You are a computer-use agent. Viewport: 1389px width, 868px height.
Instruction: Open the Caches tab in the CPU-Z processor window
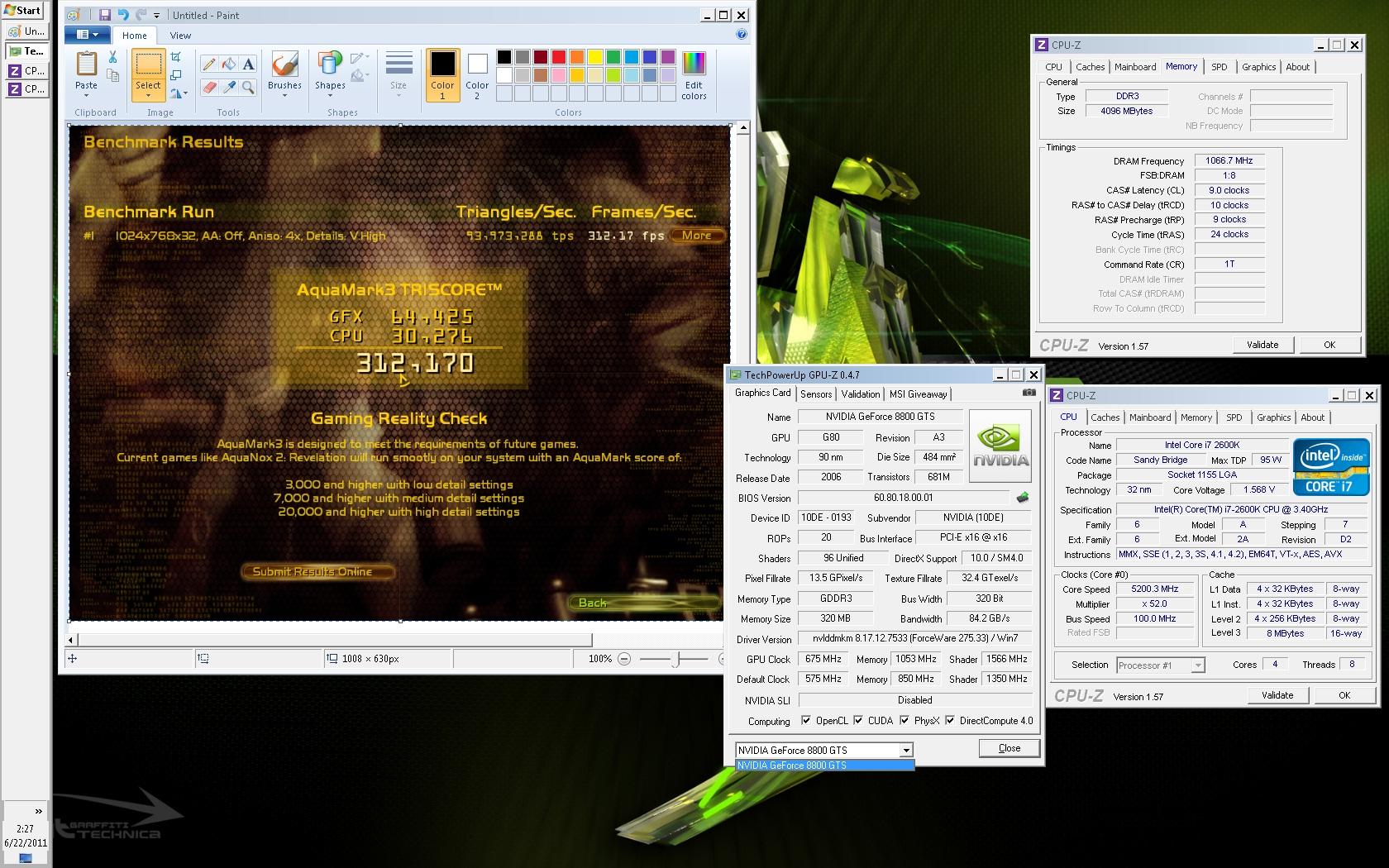pyautogui.click(x=1105, y=417)
